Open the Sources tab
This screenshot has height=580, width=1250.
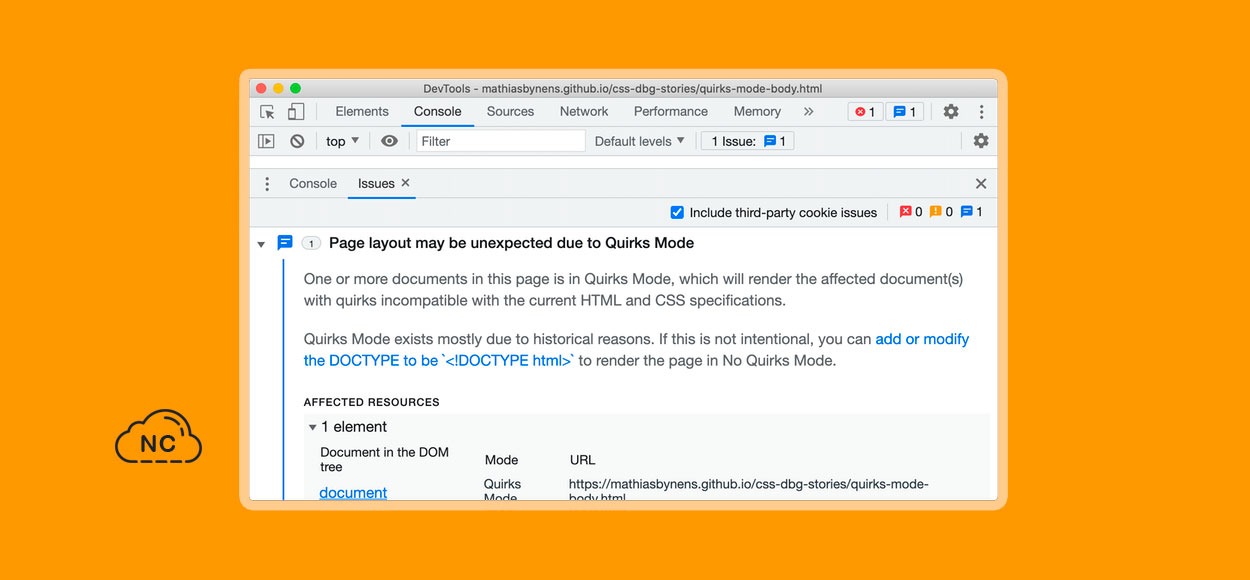pyautogui.click(x=510, y=112)
